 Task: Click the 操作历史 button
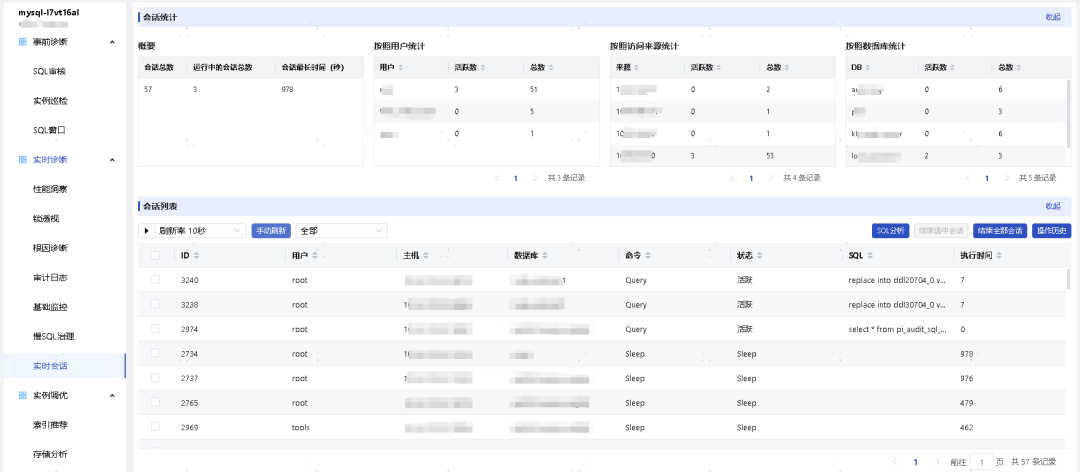click(x=1052, y=231)
